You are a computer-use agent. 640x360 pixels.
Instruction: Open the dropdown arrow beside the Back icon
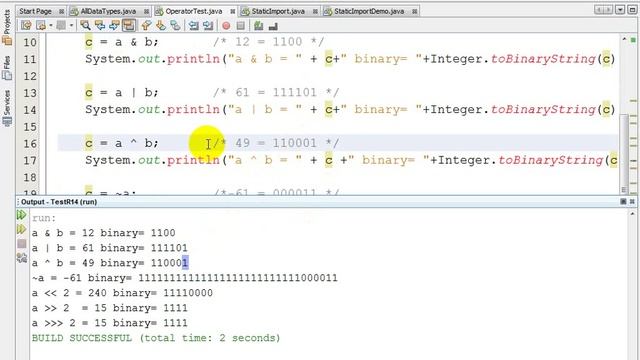tap(51, 26)
